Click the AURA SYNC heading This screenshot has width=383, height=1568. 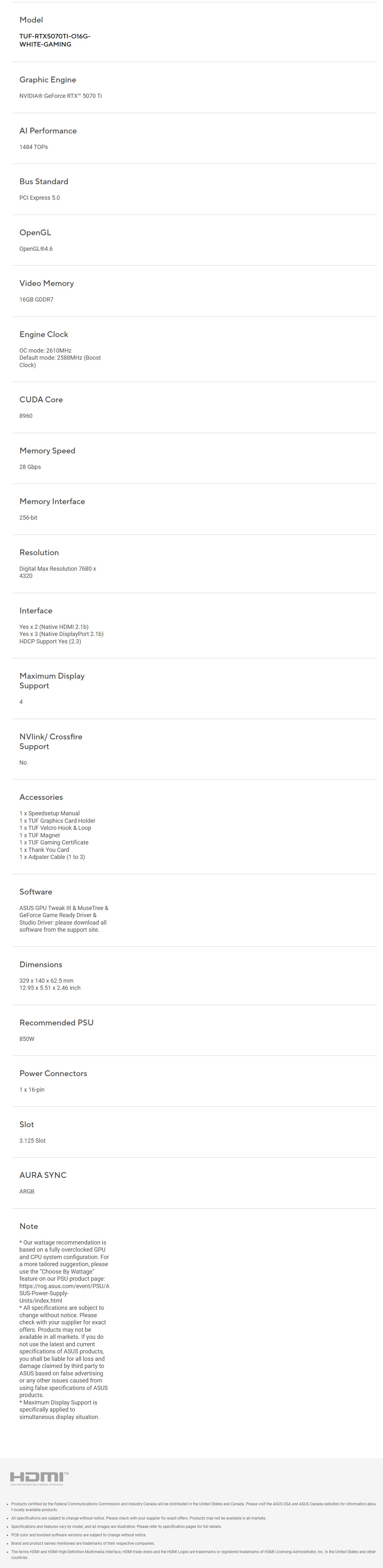43,1175
